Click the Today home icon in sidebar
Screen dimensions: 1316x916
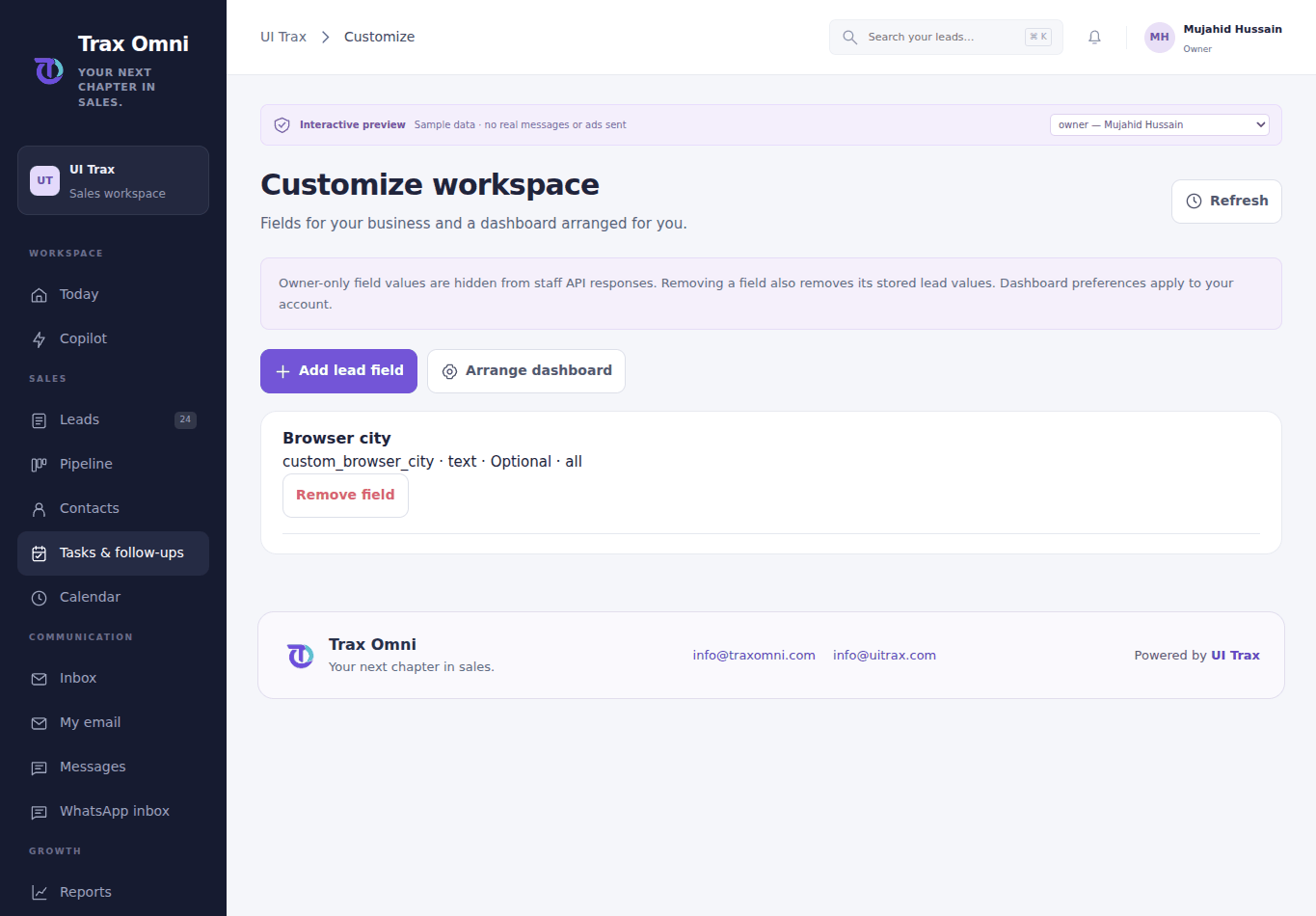pos(39,295)
